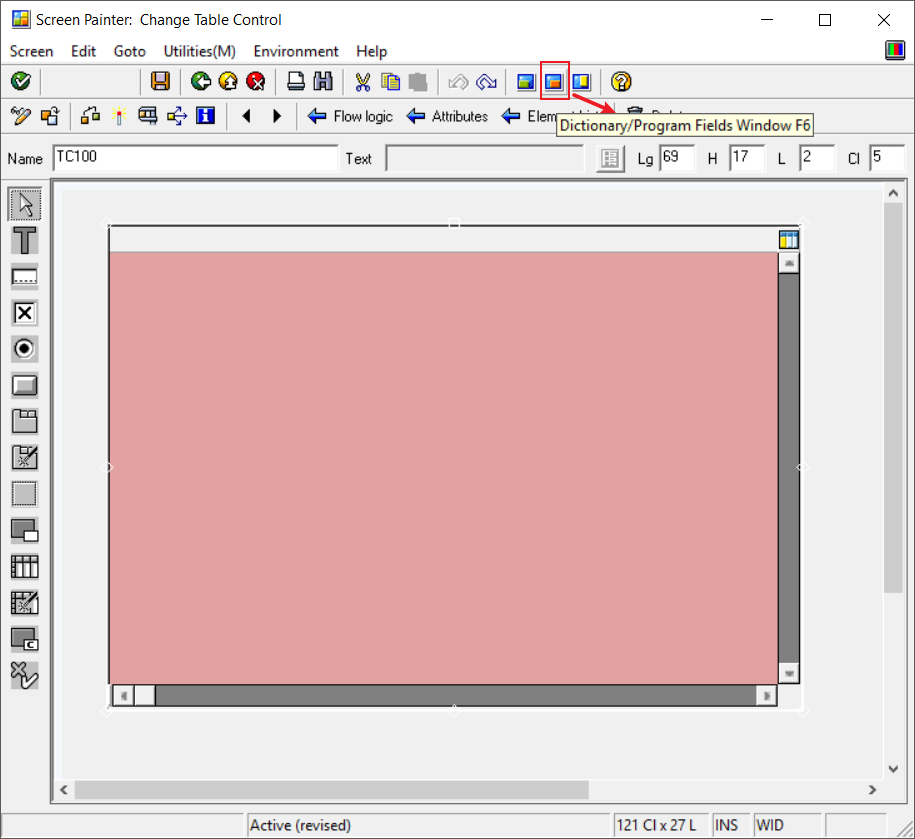Click the Name field containing TC100

click(x=195, y=158)
